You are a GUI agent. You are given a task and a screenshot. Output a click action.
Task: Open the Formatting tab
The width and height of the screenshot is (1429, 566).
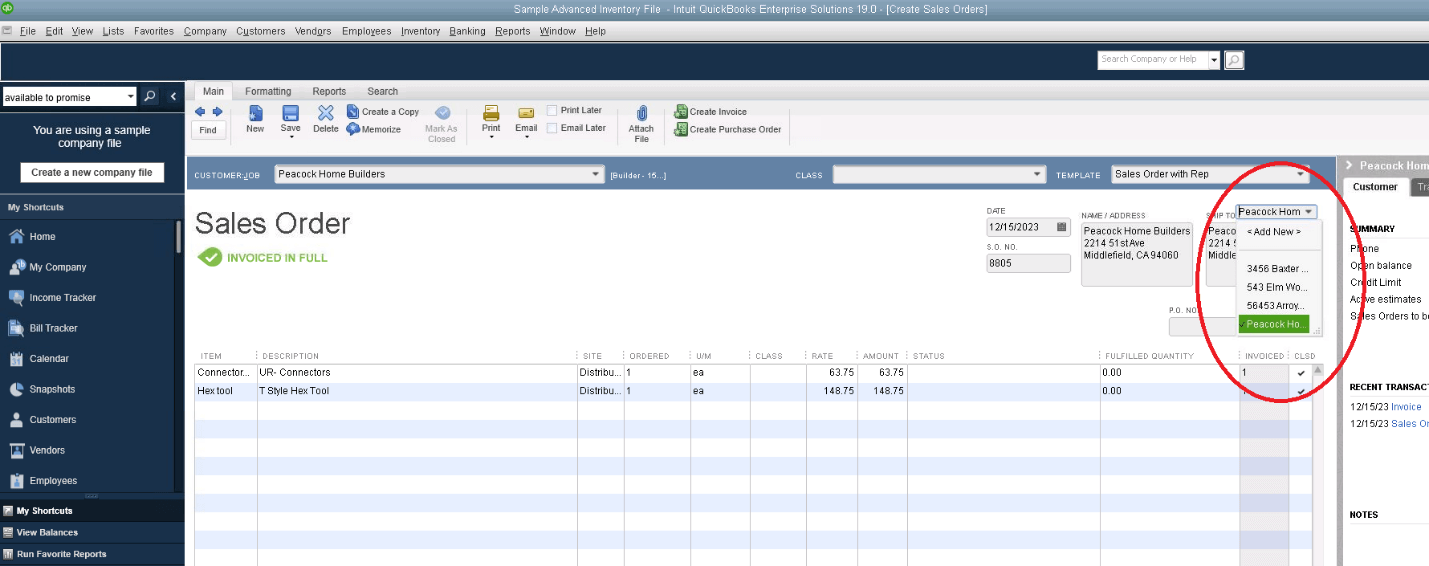point(268,91)
